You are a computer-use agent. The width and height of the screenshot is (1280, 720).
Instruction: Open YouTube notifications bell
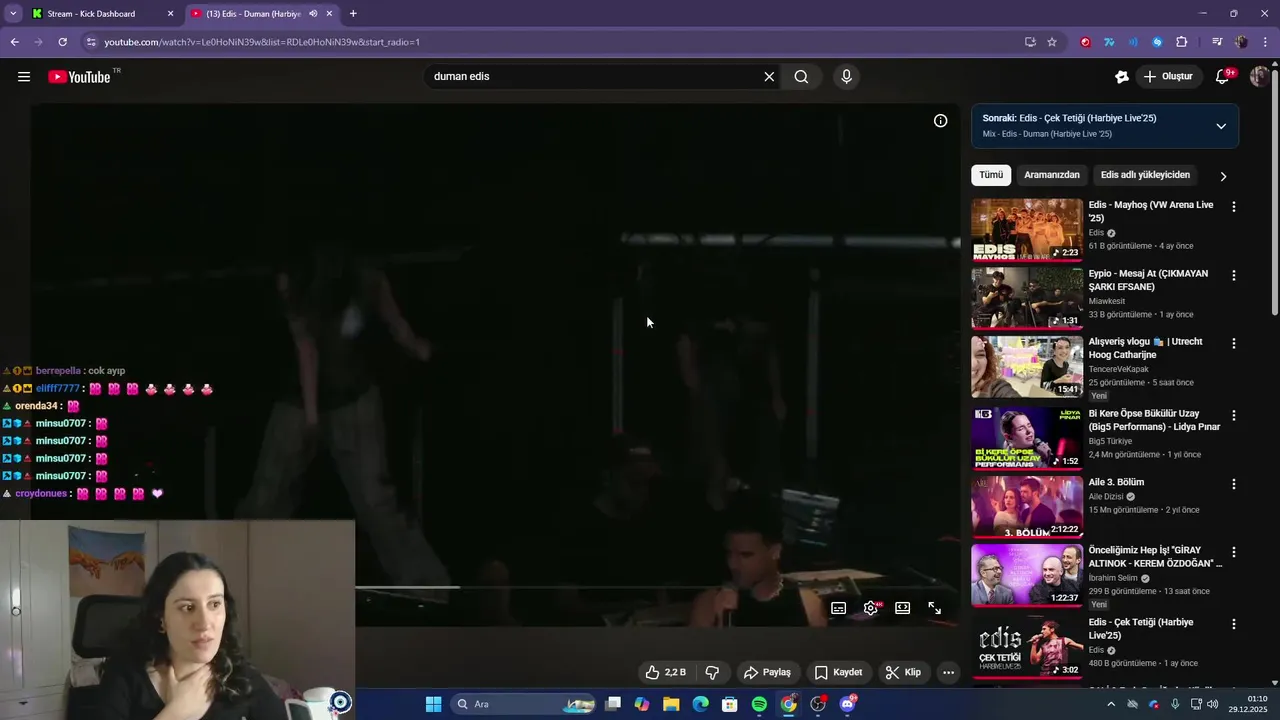coord(1222,77)
